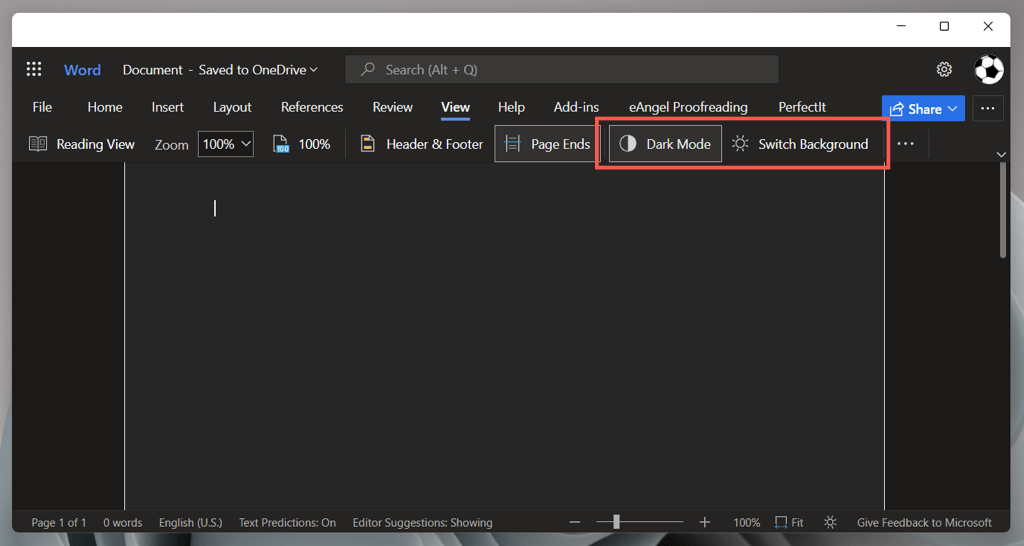Open the References tab
Viewport: 1024px width, 546px height.
pyautogui.click(x=312, y=107)
